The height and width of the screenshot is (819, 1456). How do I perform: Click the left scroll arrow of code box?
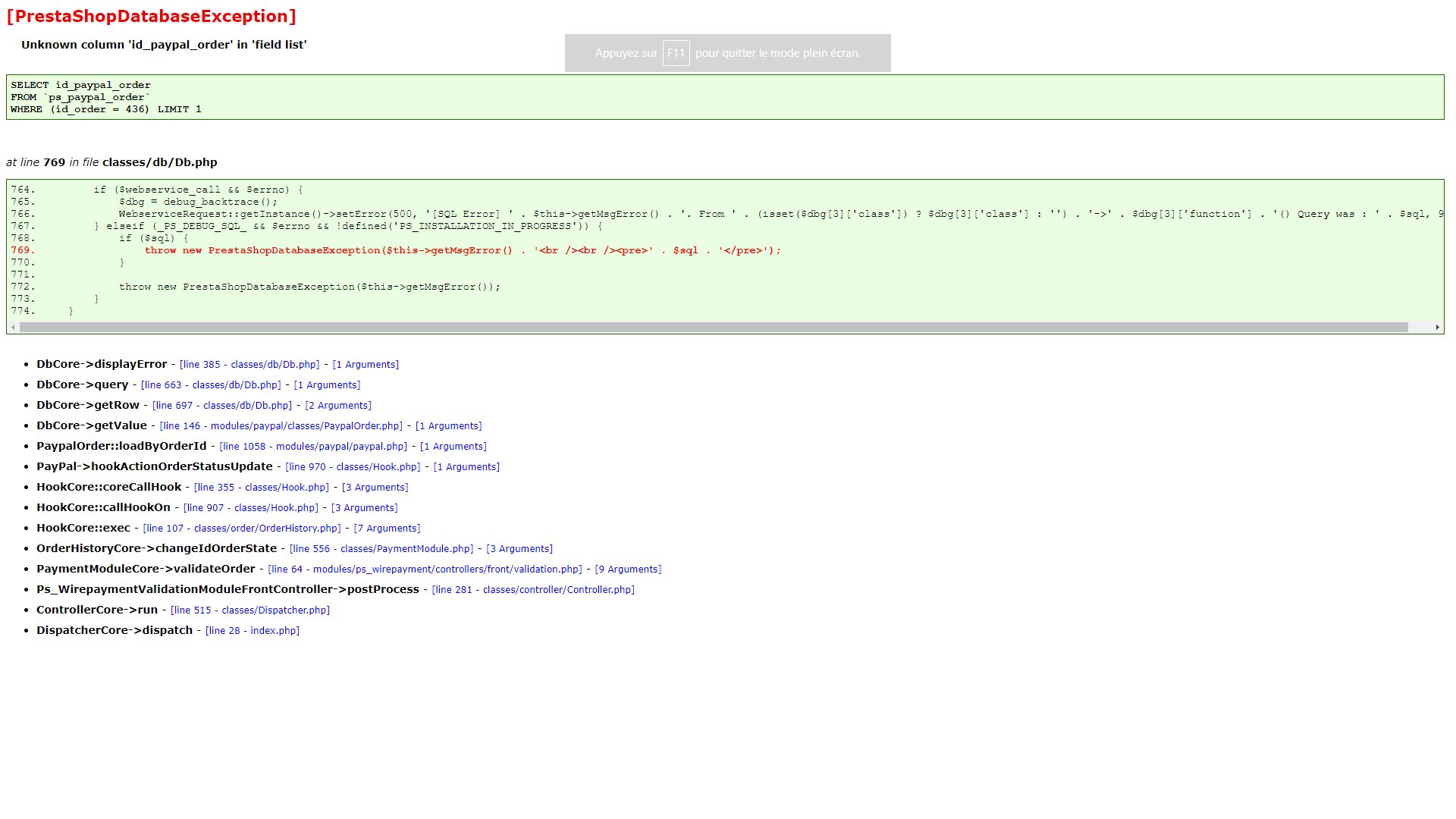coord(13,328)
